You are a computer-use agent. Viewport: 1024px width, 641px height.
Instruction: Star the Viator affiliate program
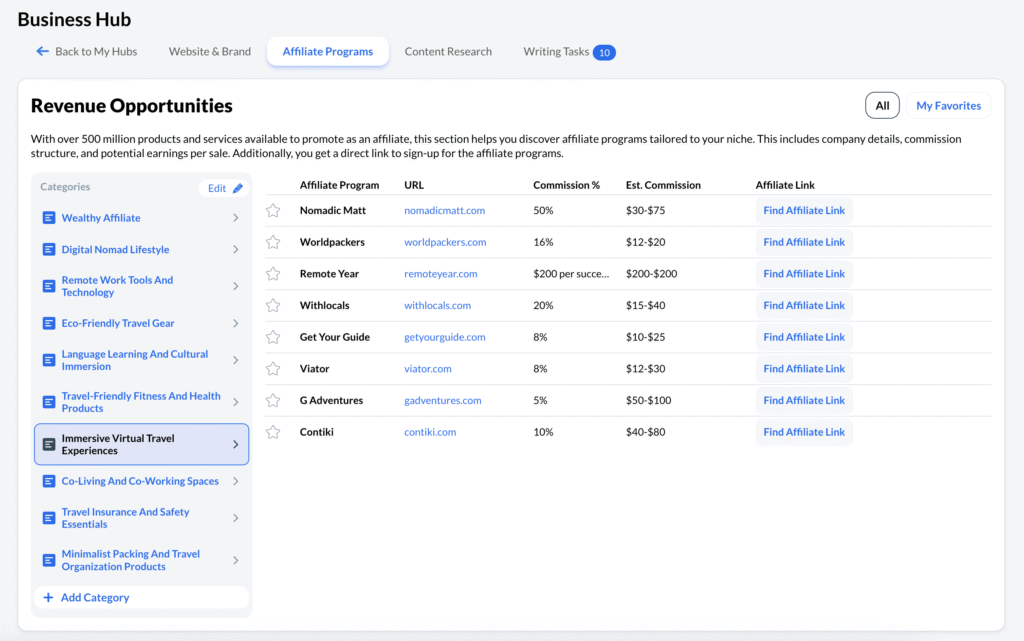click(x=273, y=368)
